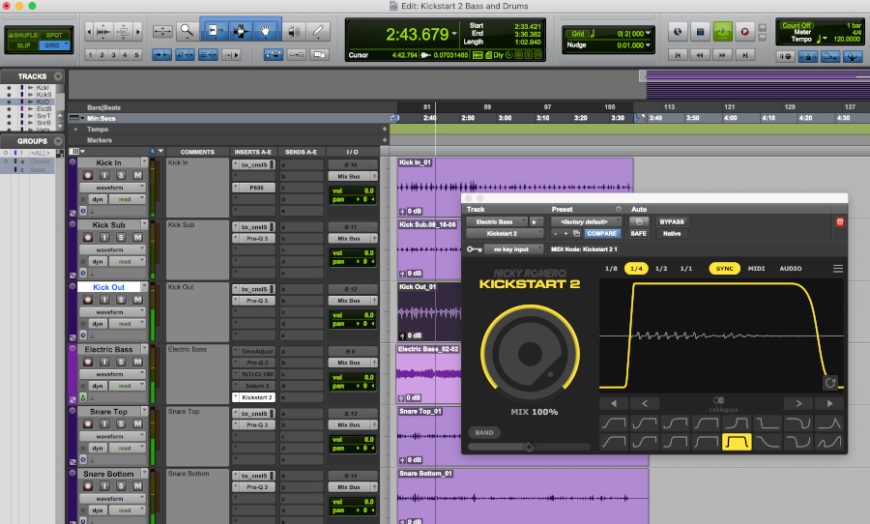Switch Kickstart trigger to MIDI mode

tap(756, 269)
